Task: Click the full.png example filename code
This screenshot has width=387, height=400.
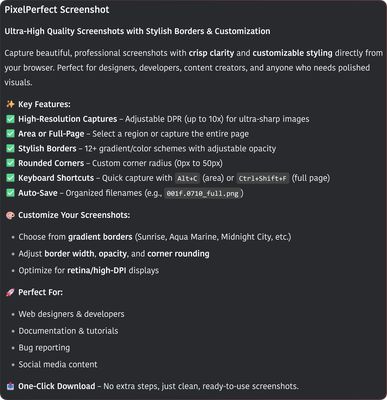Action: click(x=203, y=193)
